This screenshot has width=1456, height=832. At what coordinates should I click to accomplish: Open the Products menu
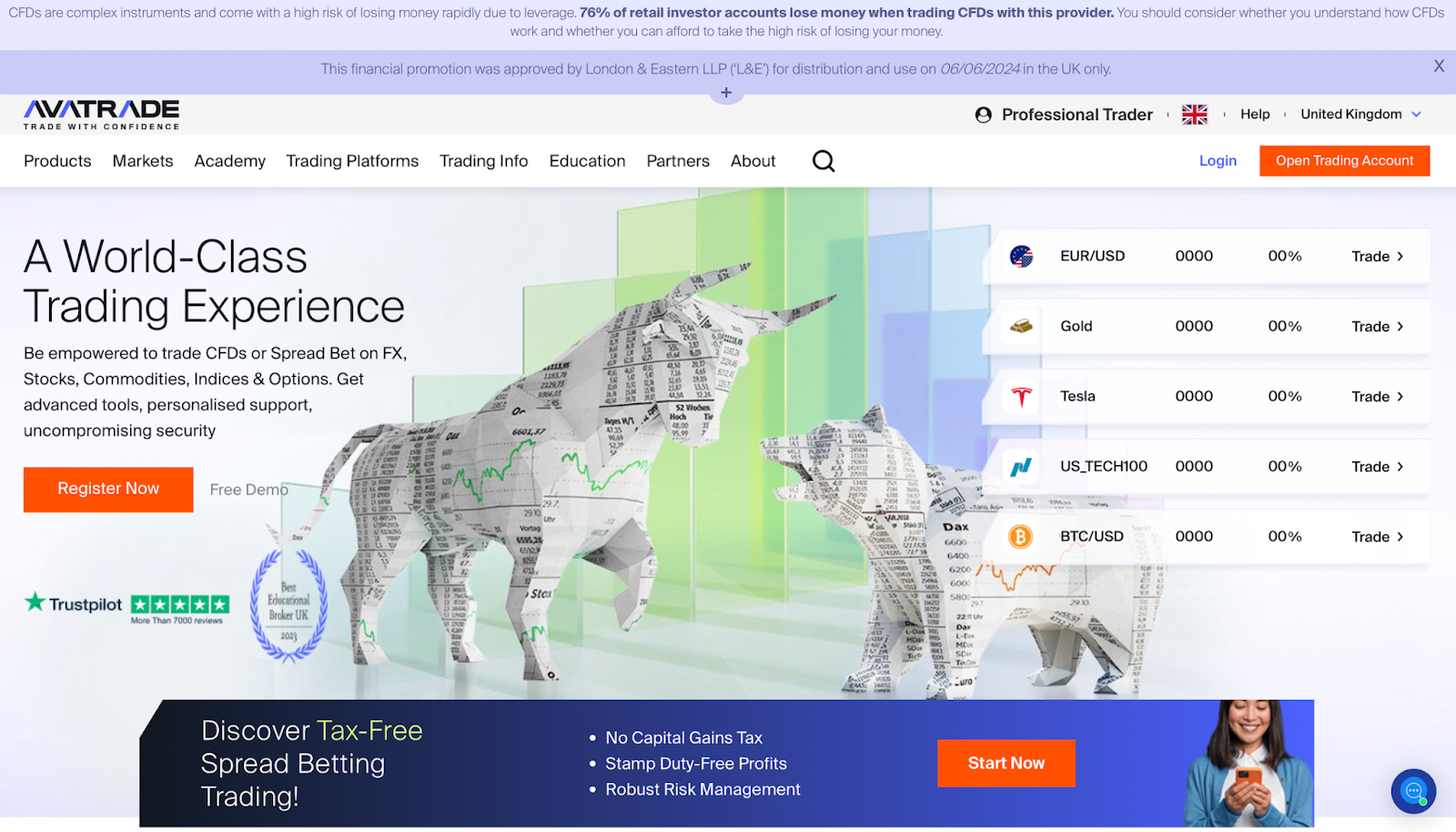(x=57, y=161)
